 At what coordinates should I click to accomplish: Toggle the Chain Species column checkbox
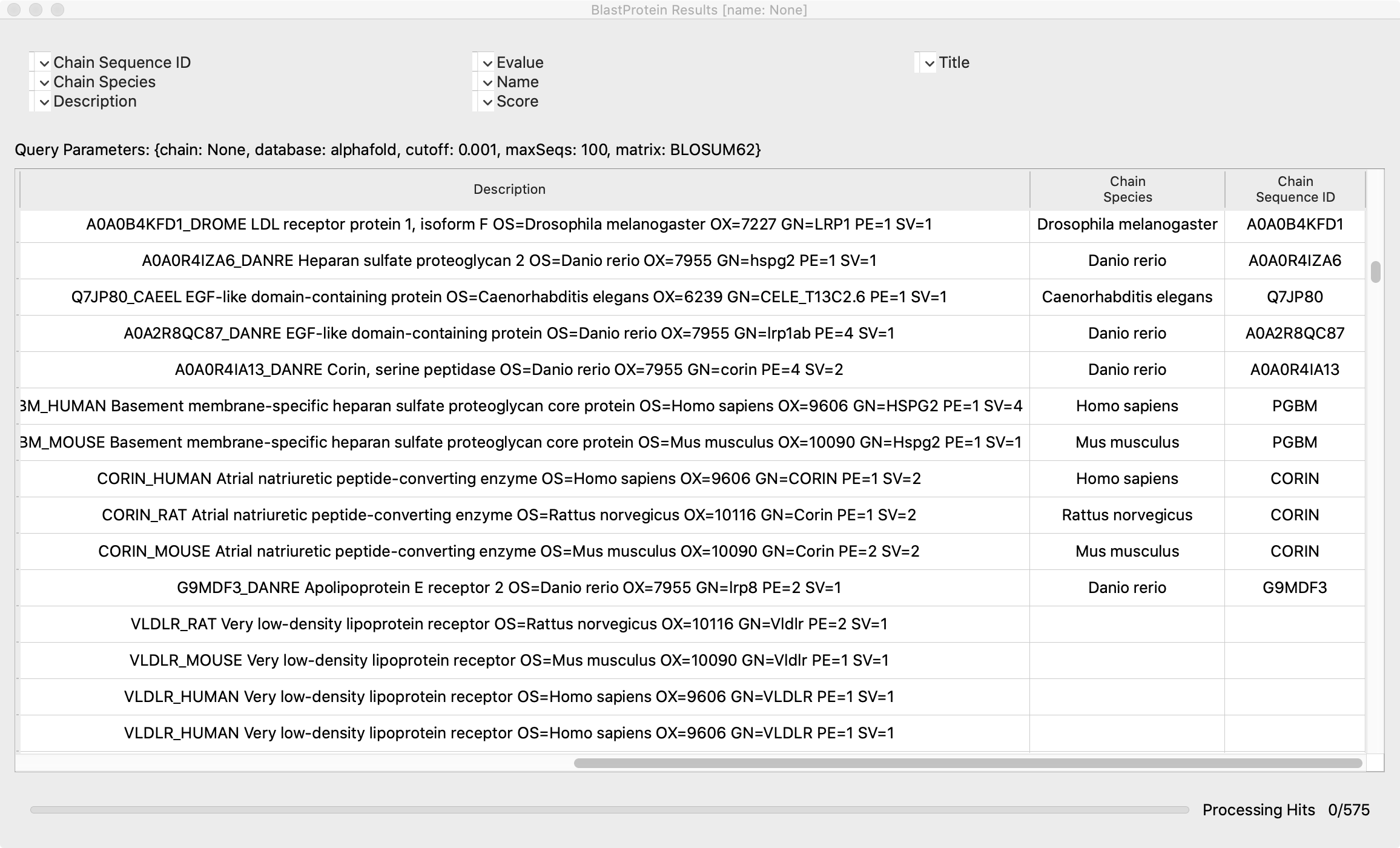coord(44,82)
